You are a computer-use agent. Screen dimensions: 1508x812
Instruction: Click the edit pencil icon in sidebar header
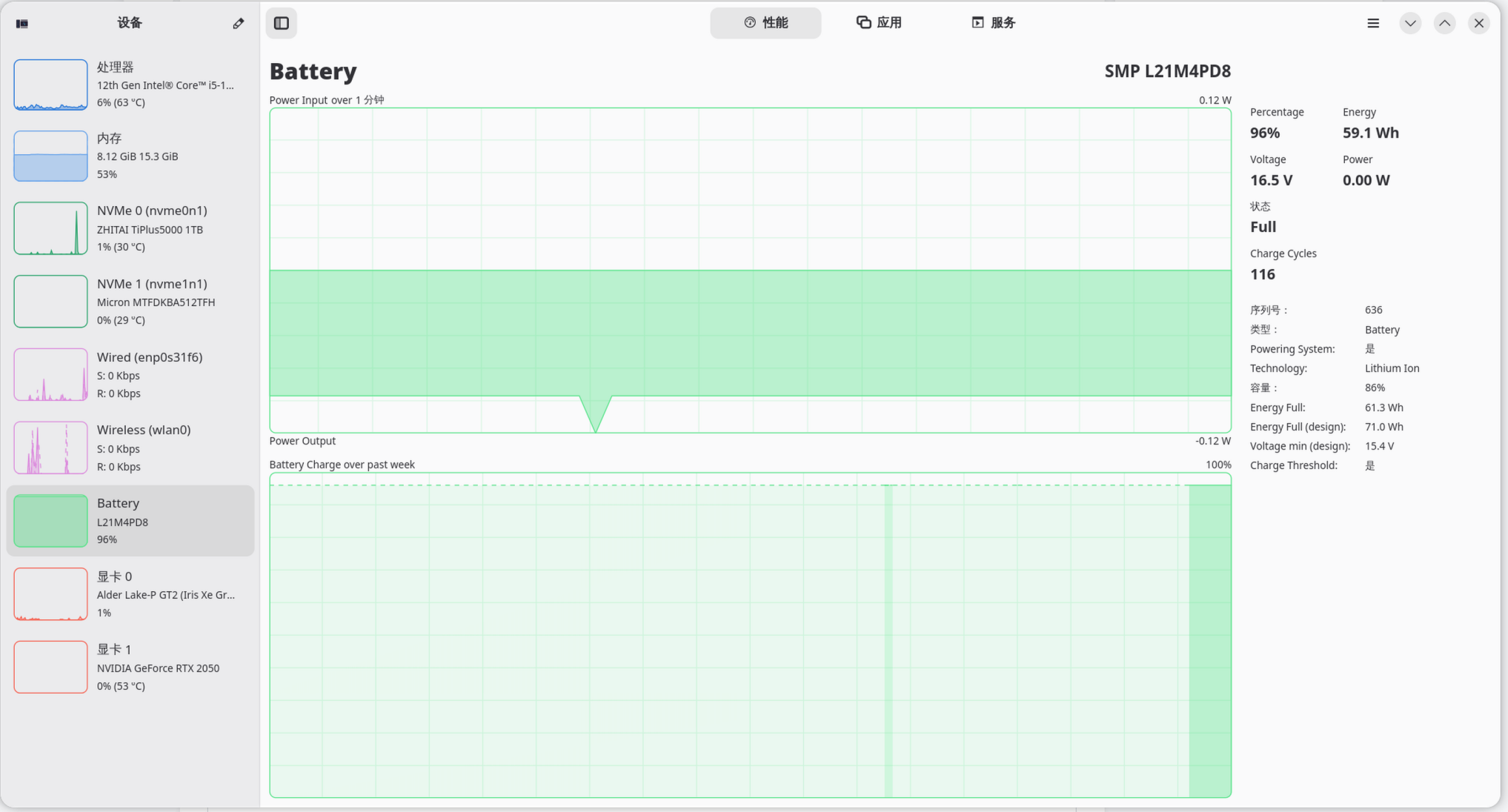(238, 24)
